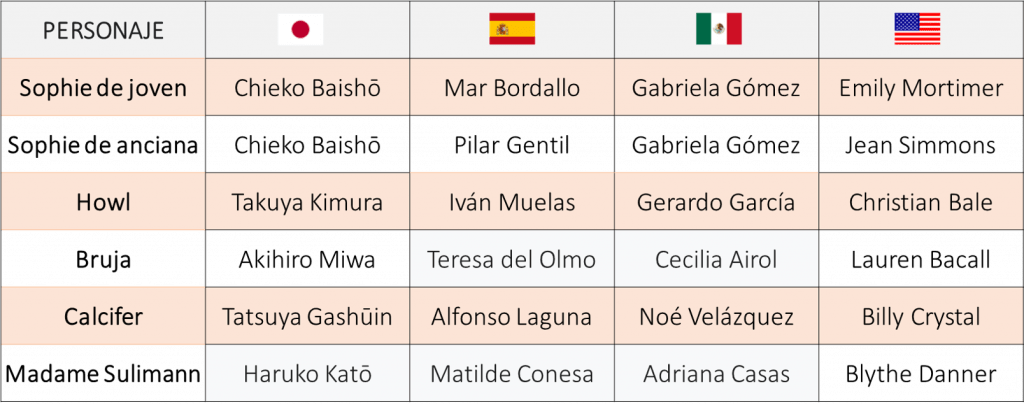Select the Noé Velázquez cell

coord(716,316)
